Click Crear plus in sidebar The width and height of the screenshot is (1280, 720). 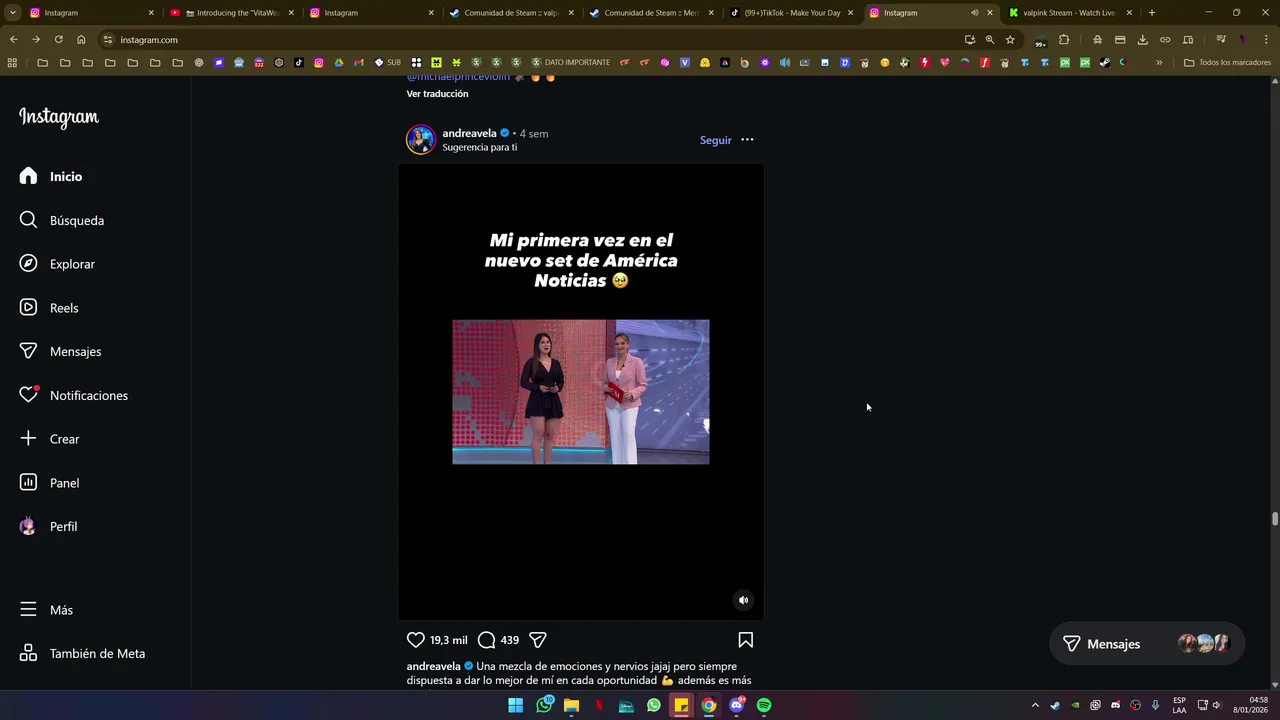(49, 439)
